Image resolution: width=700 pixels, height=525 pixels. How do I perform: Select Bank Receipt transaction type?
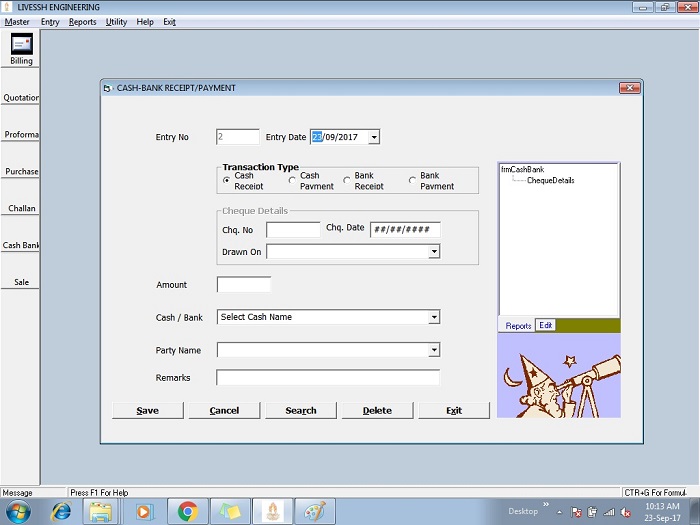point(346,180)
